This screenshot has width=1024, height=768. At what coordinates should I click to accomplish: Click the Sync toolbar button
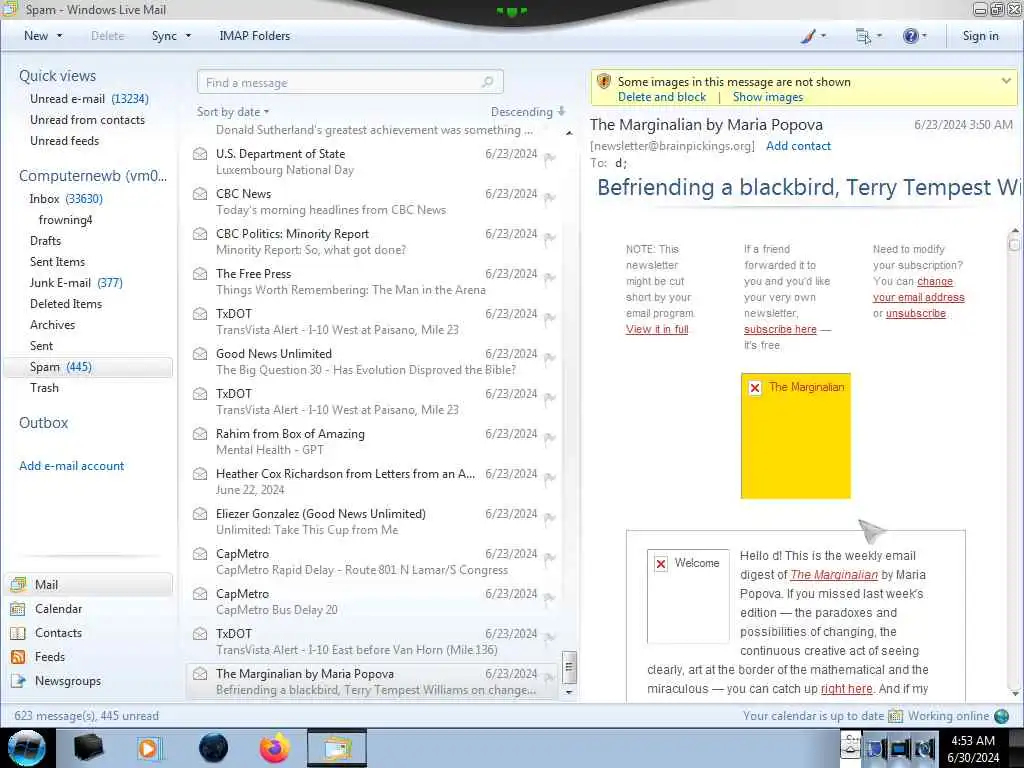[x=164, y=36]
